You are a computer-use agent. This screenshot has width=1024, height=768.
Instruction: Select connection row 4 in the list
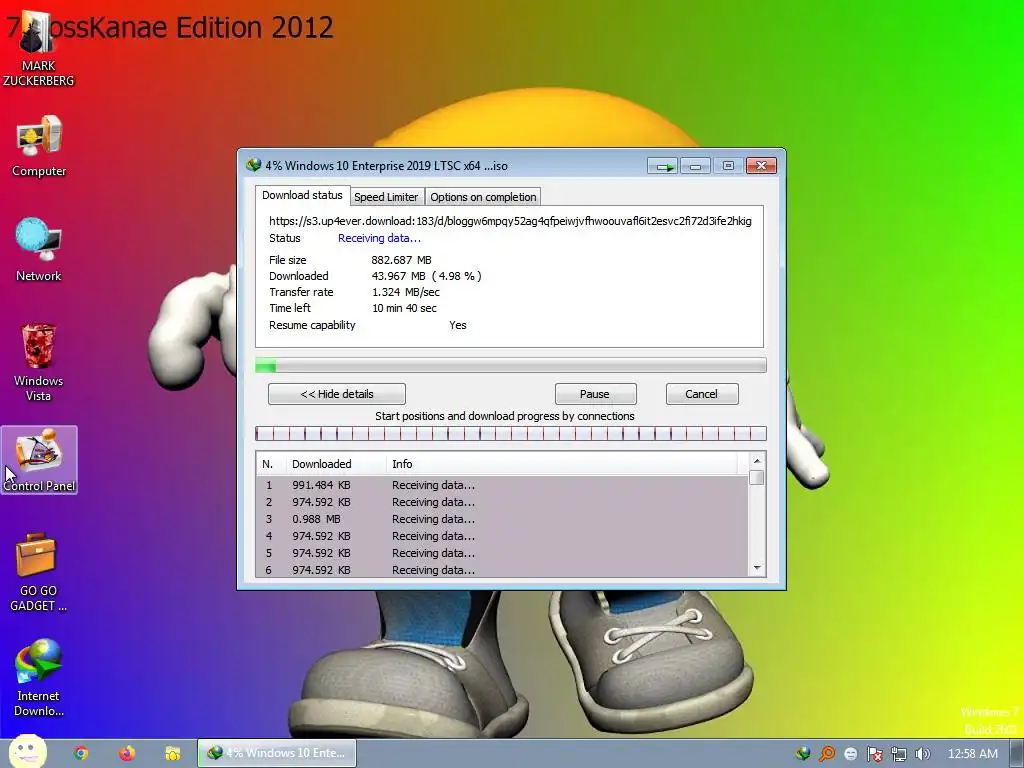[x=502, y=536]
